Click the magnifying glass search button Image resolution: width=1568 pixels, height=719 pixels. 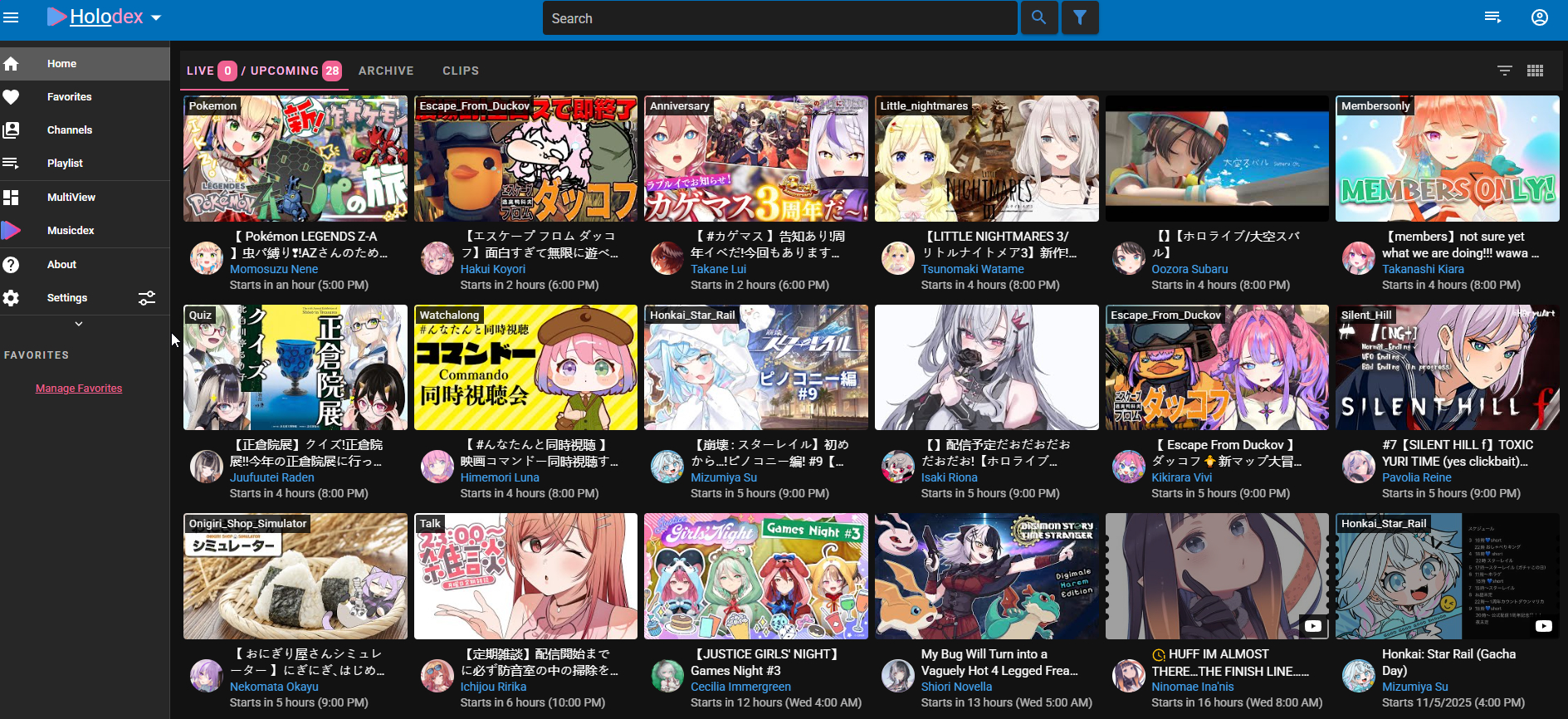pyautogui.click(x=1038, y=17)
